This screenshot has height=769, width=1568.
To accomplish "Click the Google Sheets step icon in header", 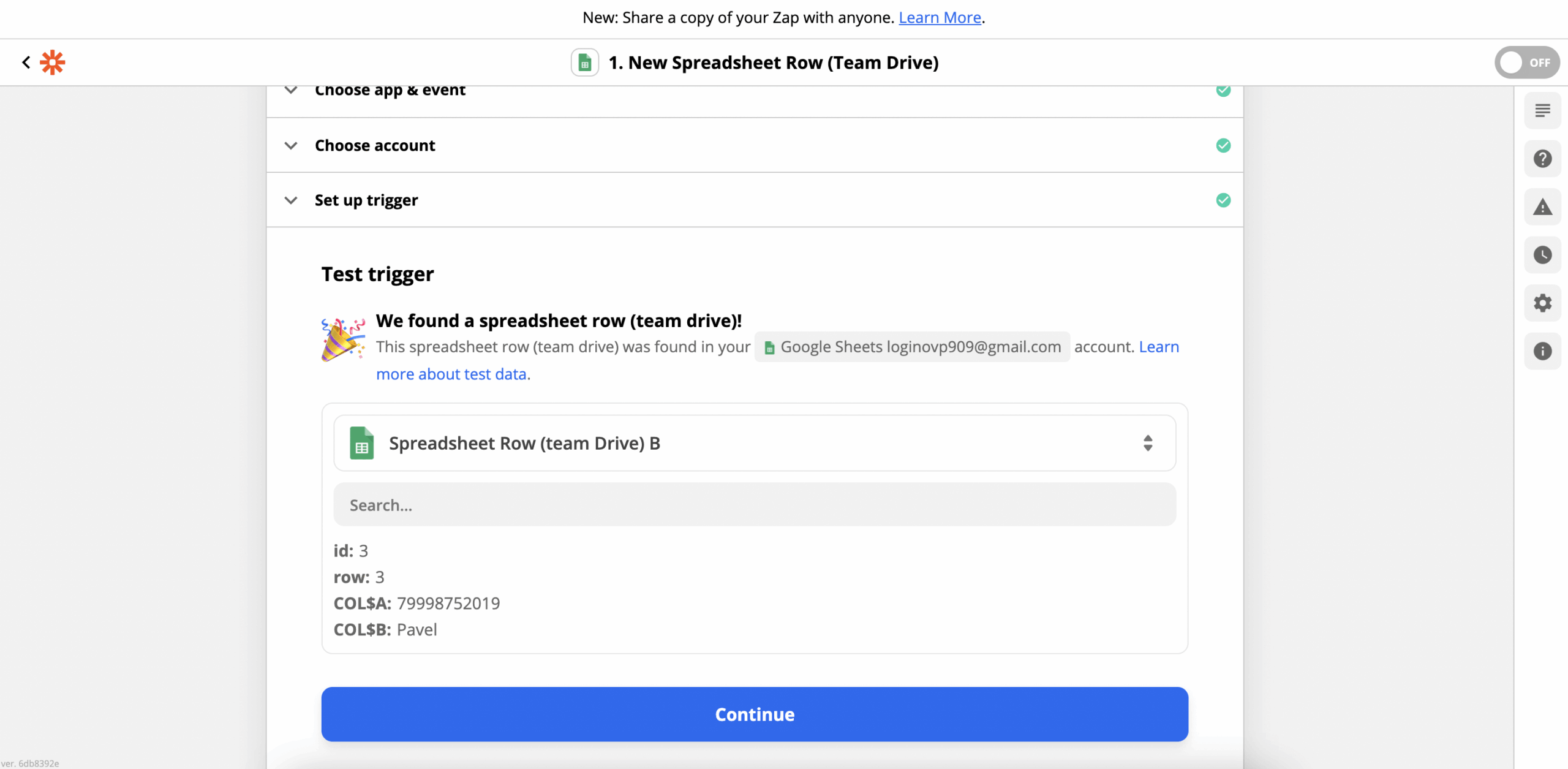I will [x=584, y=63].
